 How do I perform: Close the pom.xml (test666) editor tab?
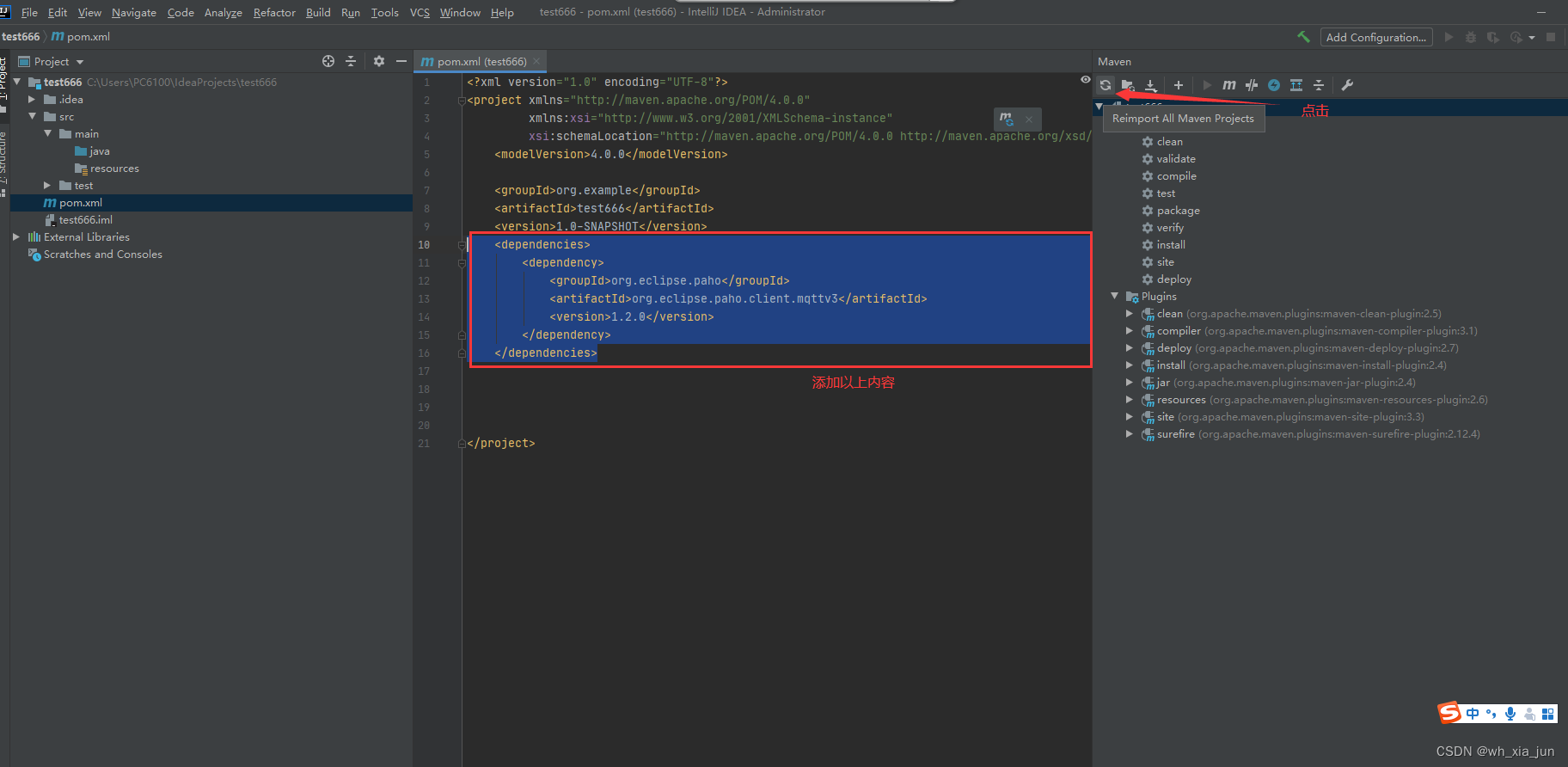(536, 61)
